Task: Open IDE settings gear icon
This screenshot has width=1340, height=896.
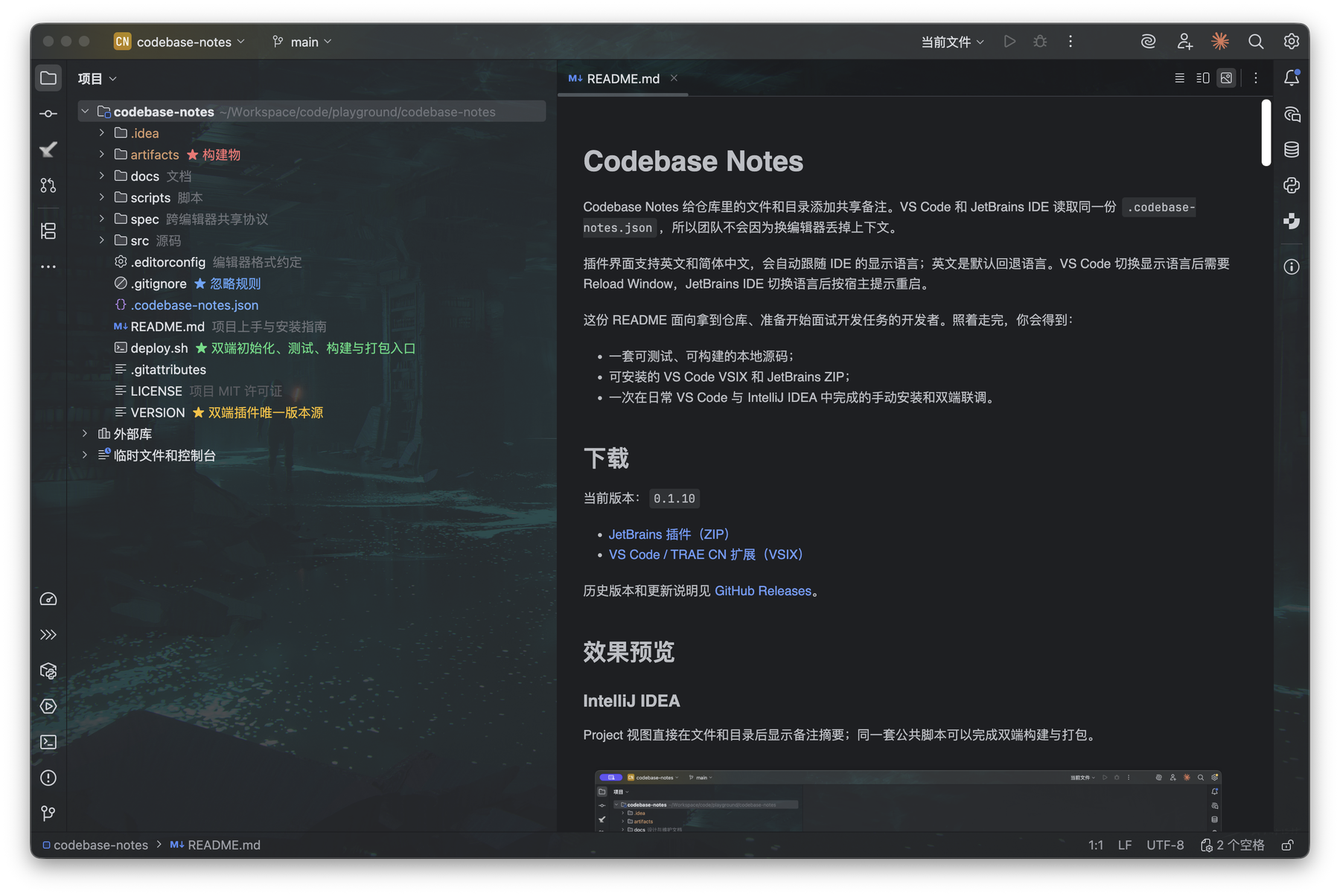Action: coord(1292,42)
